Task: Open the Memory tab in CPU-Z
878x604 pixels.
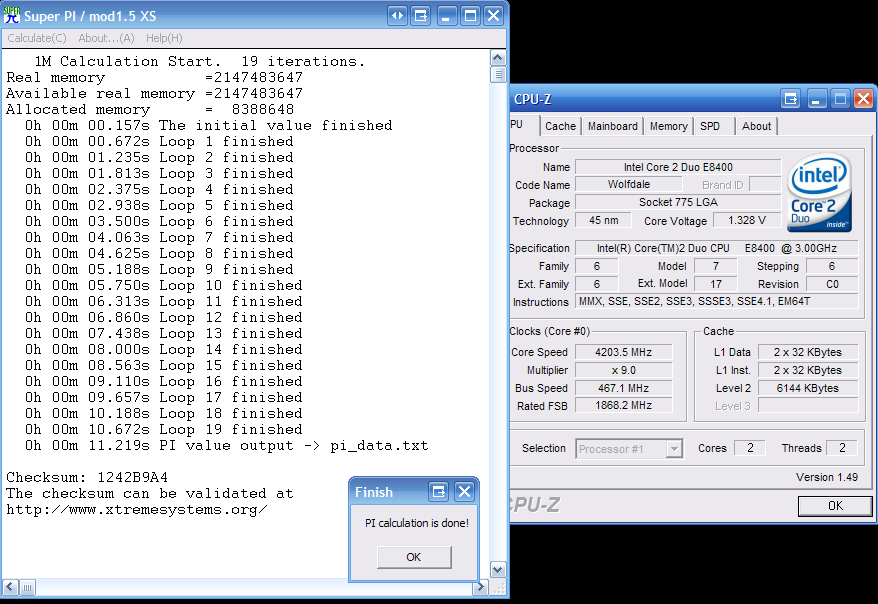Action: (x=669, y=127)
